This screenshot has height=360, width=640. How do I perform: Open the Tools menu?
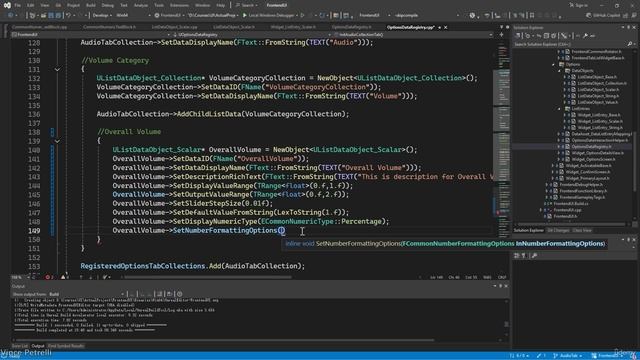click(x=159, y=5)
